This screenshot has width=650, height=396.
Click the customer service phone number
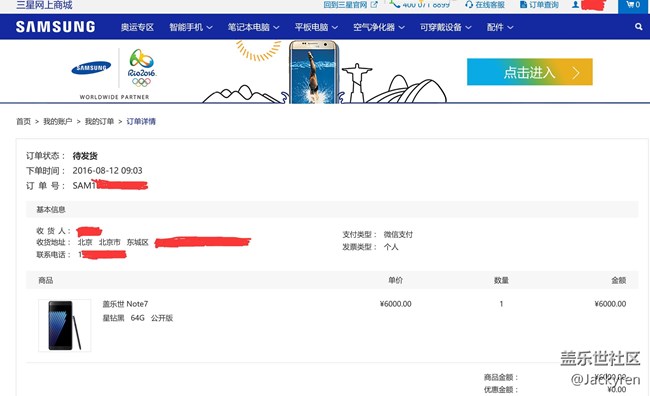[426, 5]
